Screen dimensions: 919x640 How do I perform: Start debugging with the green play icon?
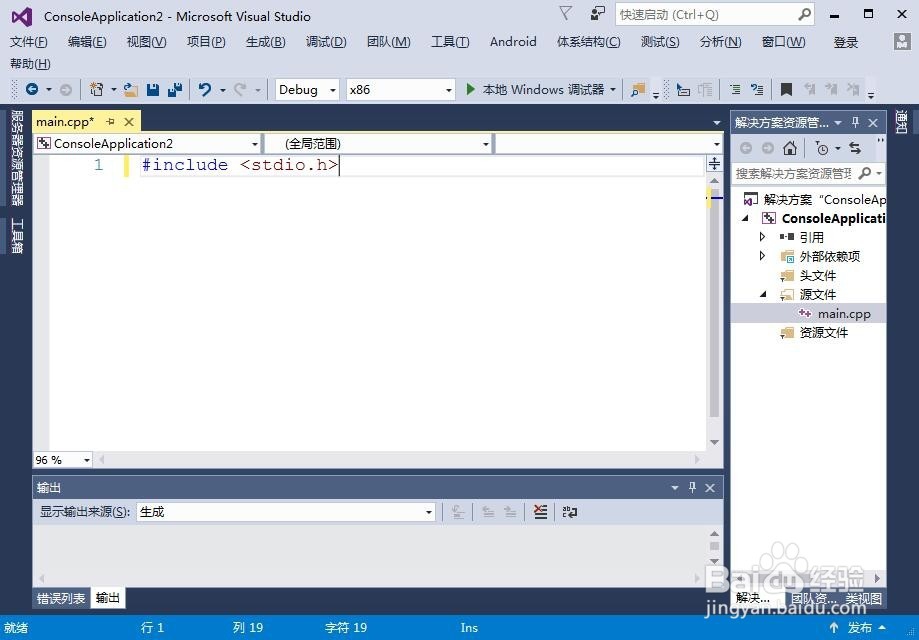(x=470, y=89)
